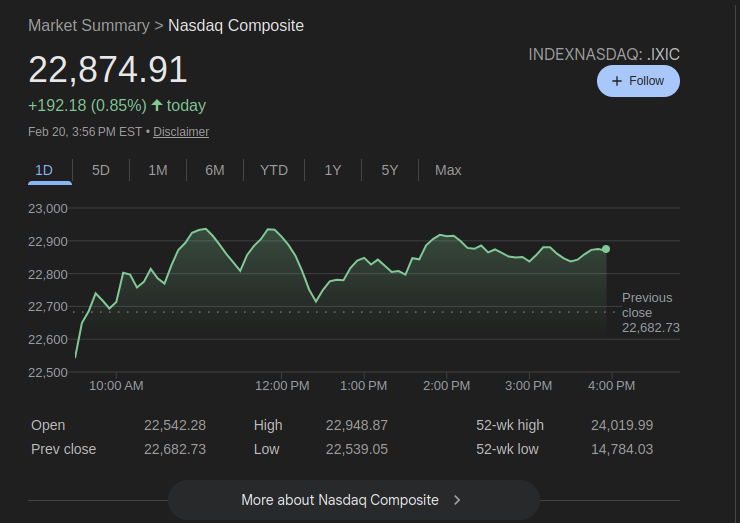Click the 22,500 y-axis label
The height and width of the screenshot is (523, 740).
coord(48,373)
